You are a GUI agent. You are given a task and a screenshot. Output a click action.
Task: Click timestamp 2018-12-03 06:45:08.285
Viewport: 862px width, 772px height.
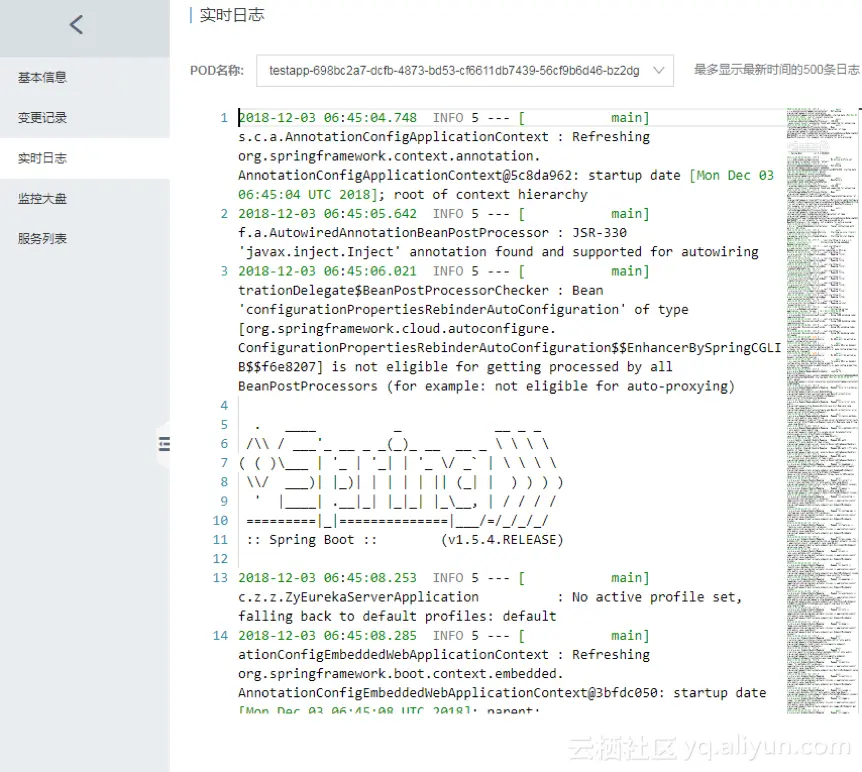pos(328,636)
